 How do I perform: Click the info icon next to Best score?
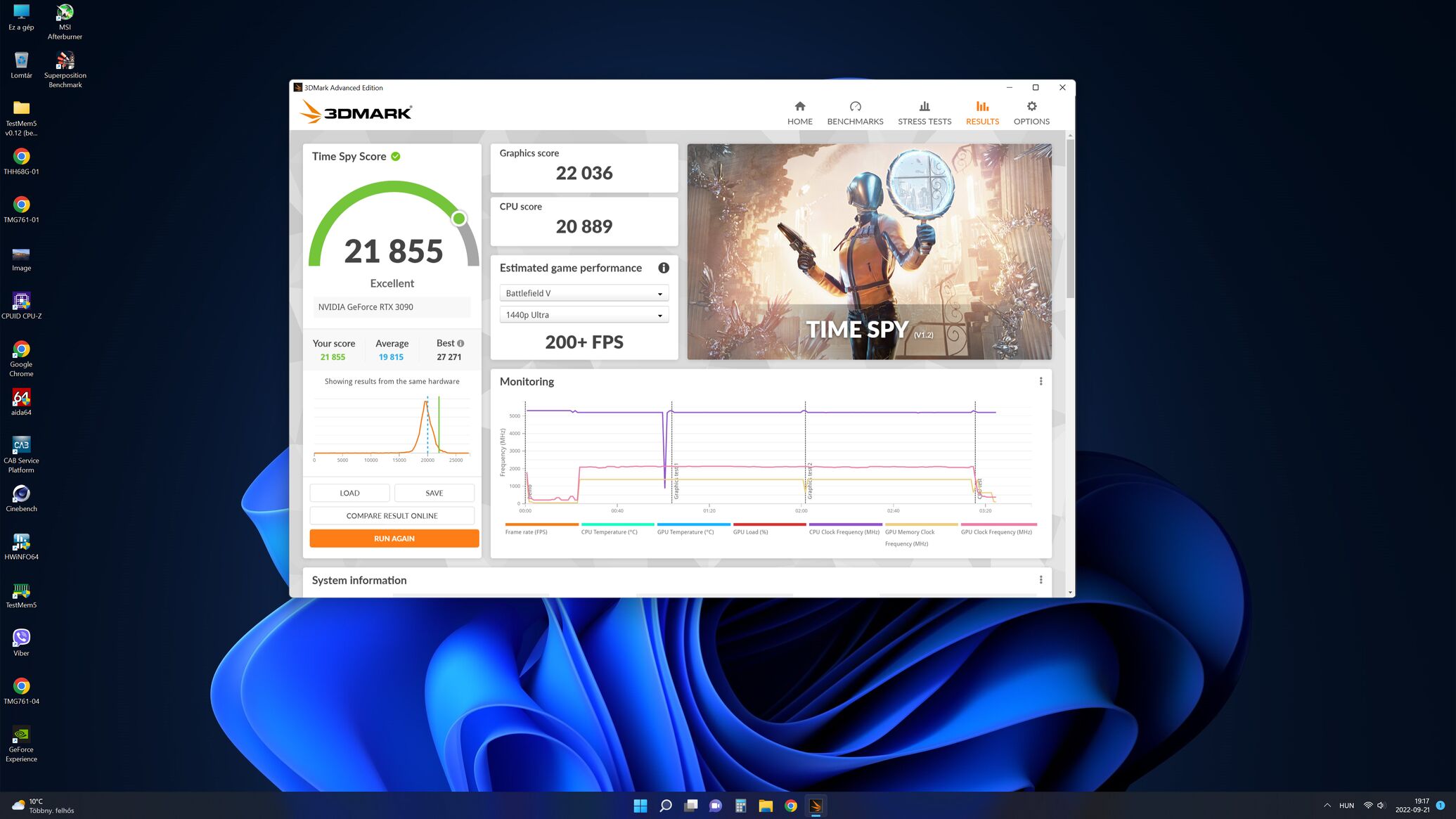[x=460, y=343]
